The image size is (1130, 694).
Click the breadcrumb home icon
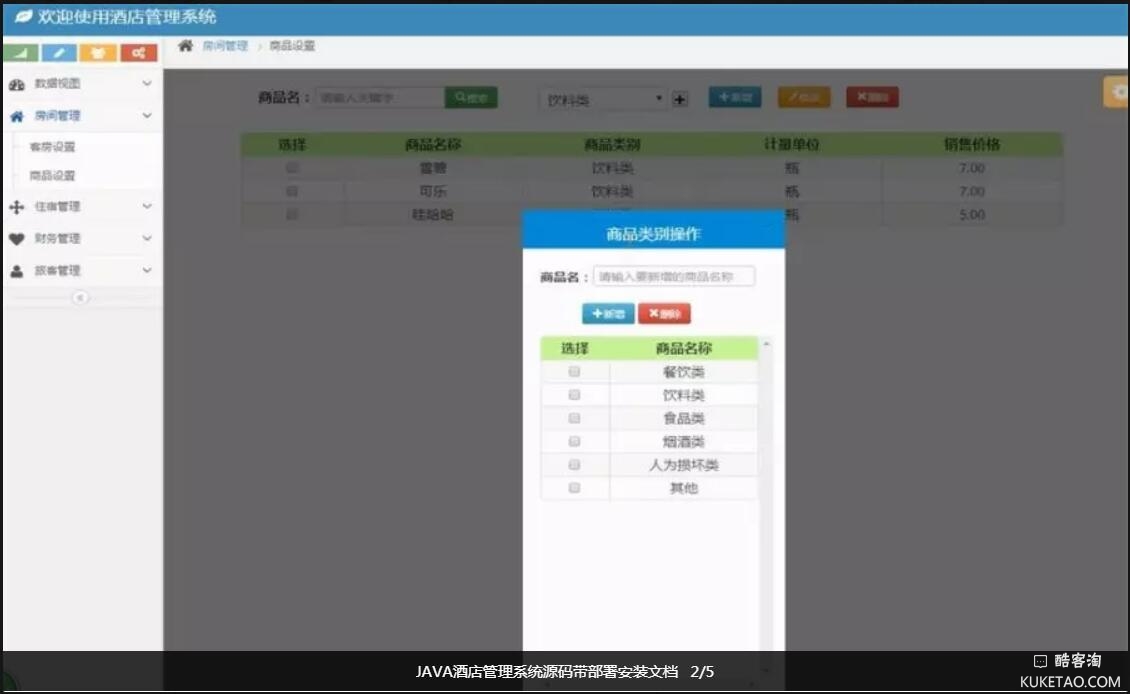[x=185, y=46]
